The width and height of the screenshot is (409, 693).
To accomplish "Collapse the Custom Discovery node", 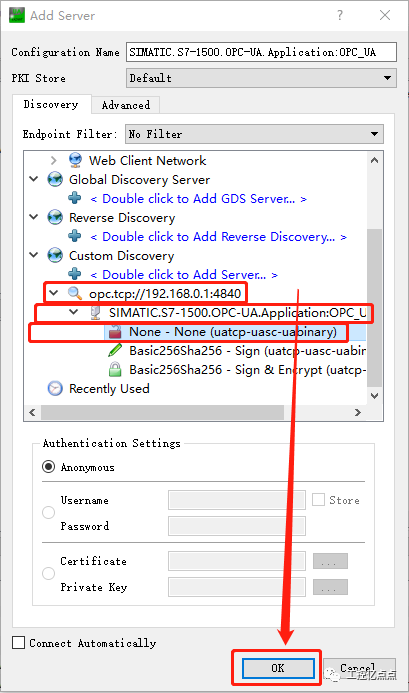I will click(34, 255).
